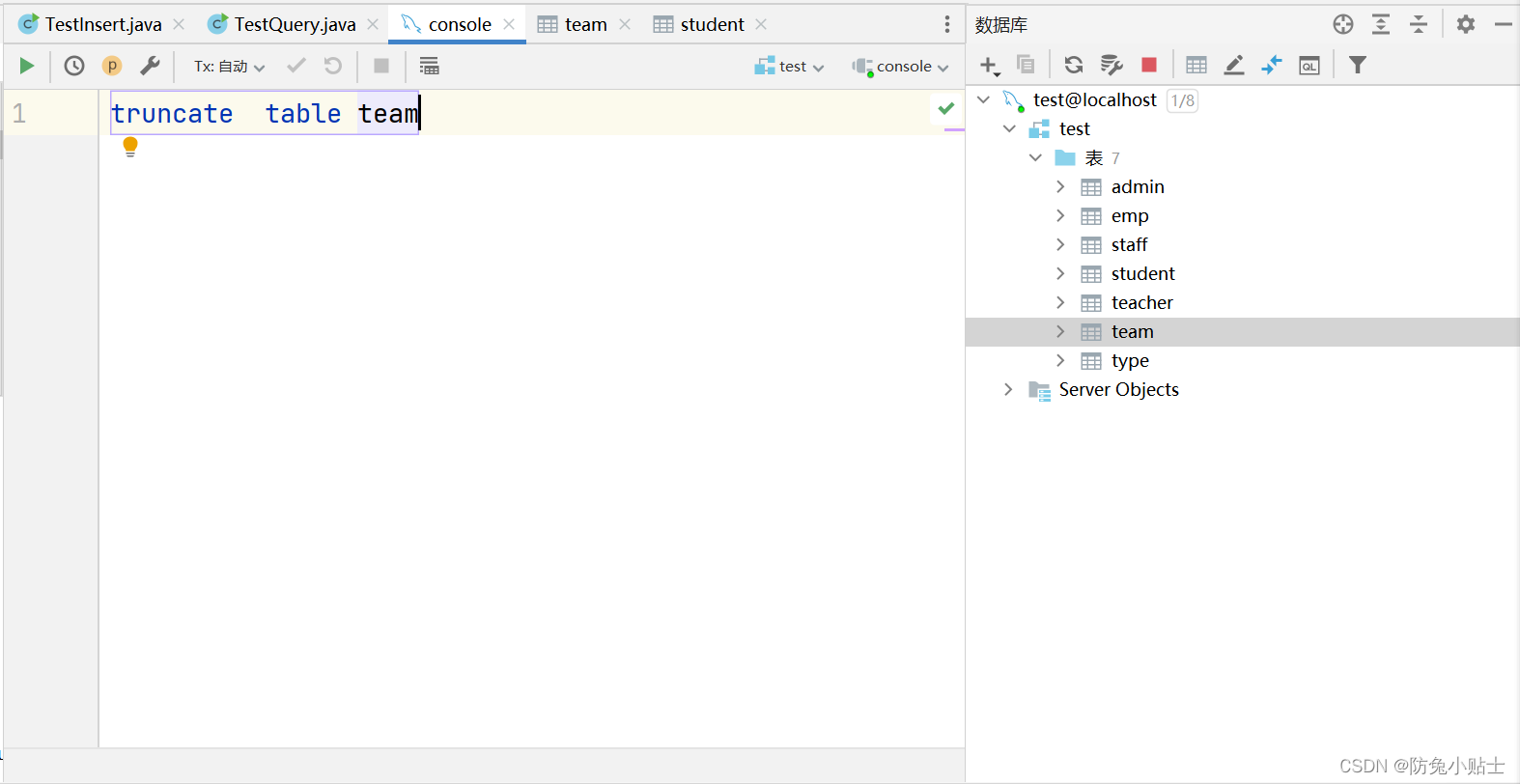Click in the SQL editor line with truncate table
The image size is (1520, 784).
click(531, 113)
